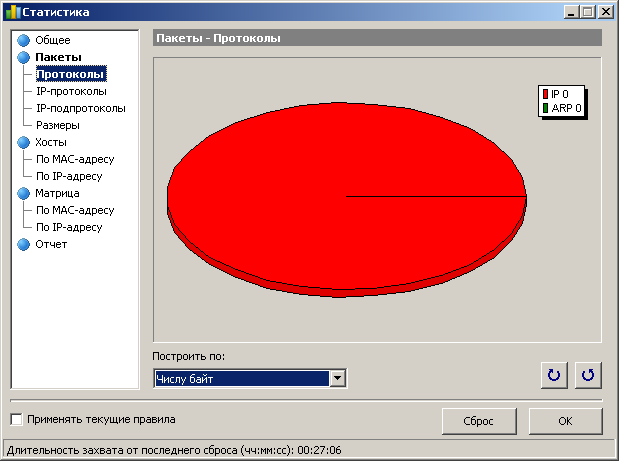Select Протоколы under Пакеты
This screenshot has height=461, width=619.
pos(71,74)
